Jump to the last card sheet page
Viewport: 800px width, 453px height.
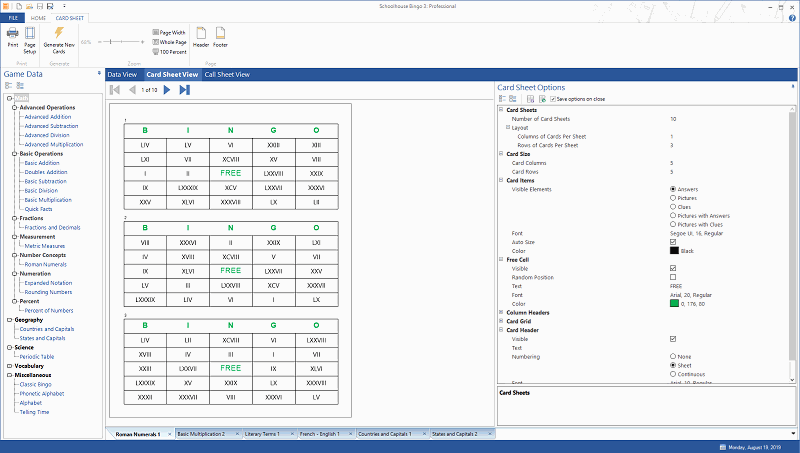(x=184, y=90)
